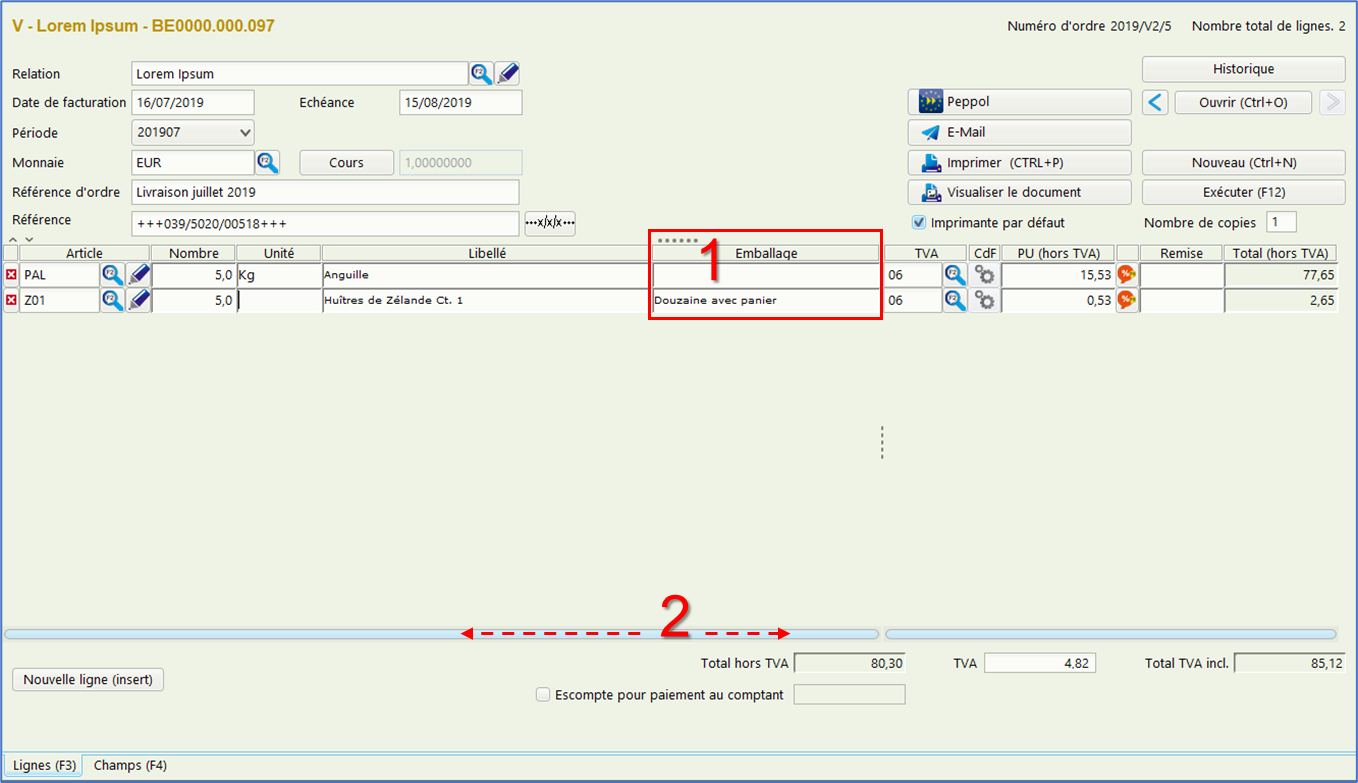Image resolution: width=1358 pixels, height=783 pixels.
Task: Click the empty Unité cell on the Z01 line
Action: (x=279, y=300)
